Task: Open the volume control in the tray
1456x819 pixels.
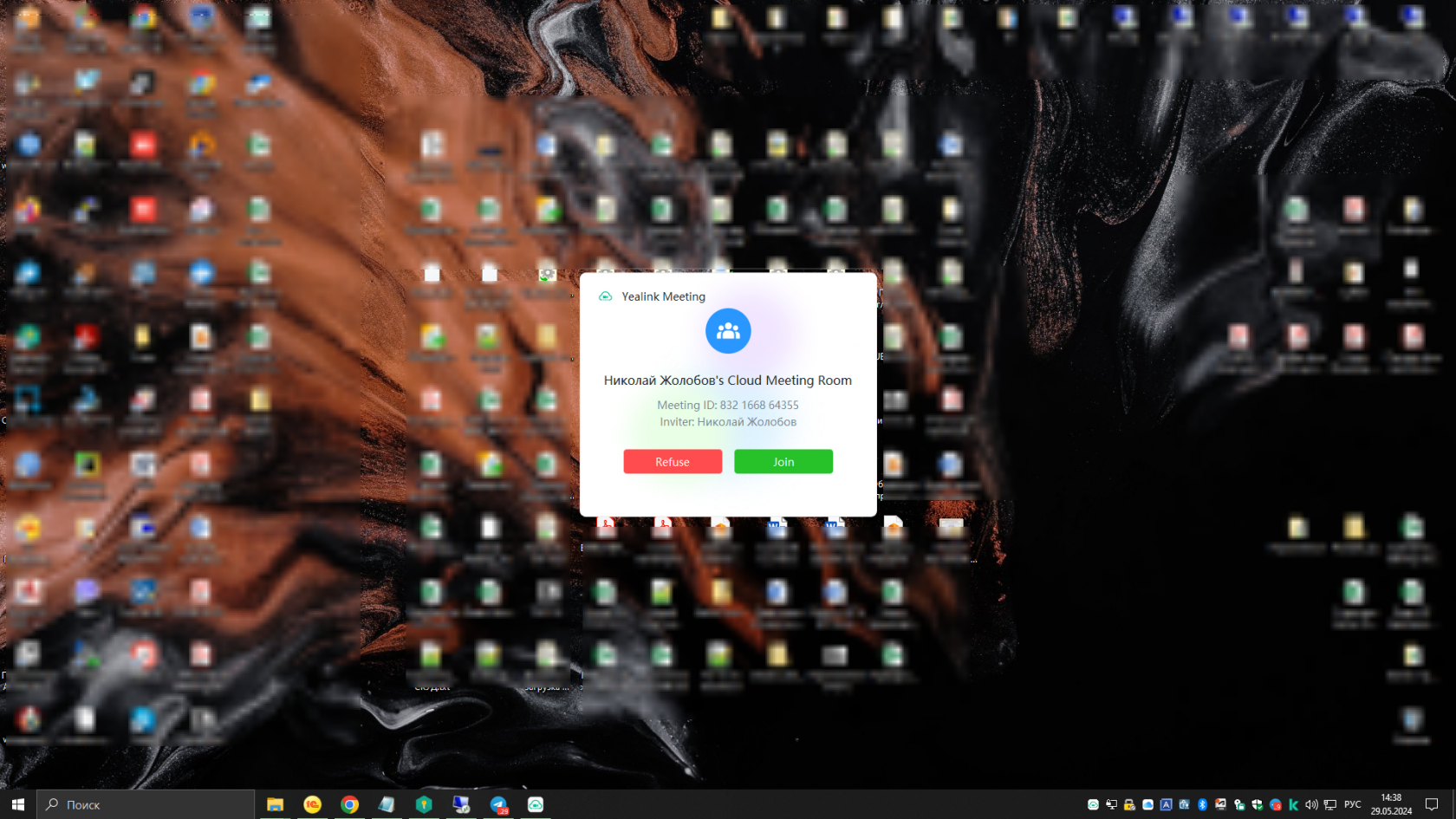Action: [x=1311, y=804]
